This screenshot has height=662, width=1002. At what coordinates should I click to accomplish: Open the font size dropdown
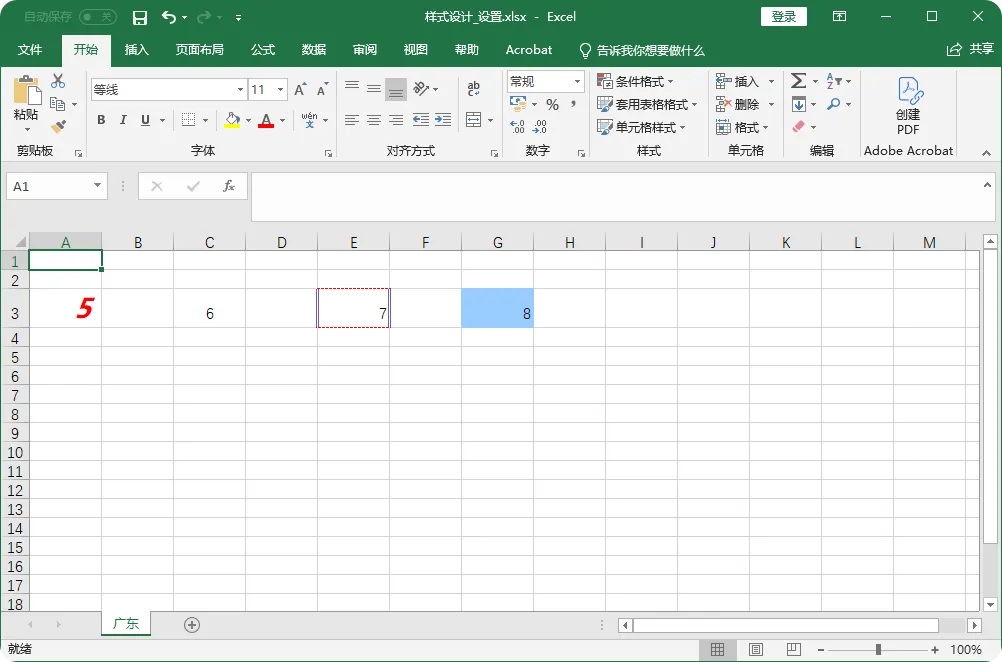coord(281,89)
